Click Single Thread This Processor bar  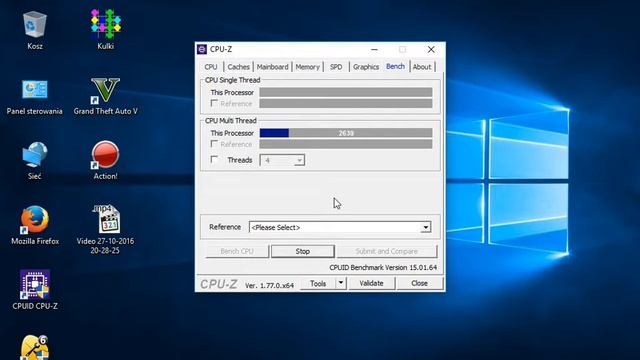(346, 92)
